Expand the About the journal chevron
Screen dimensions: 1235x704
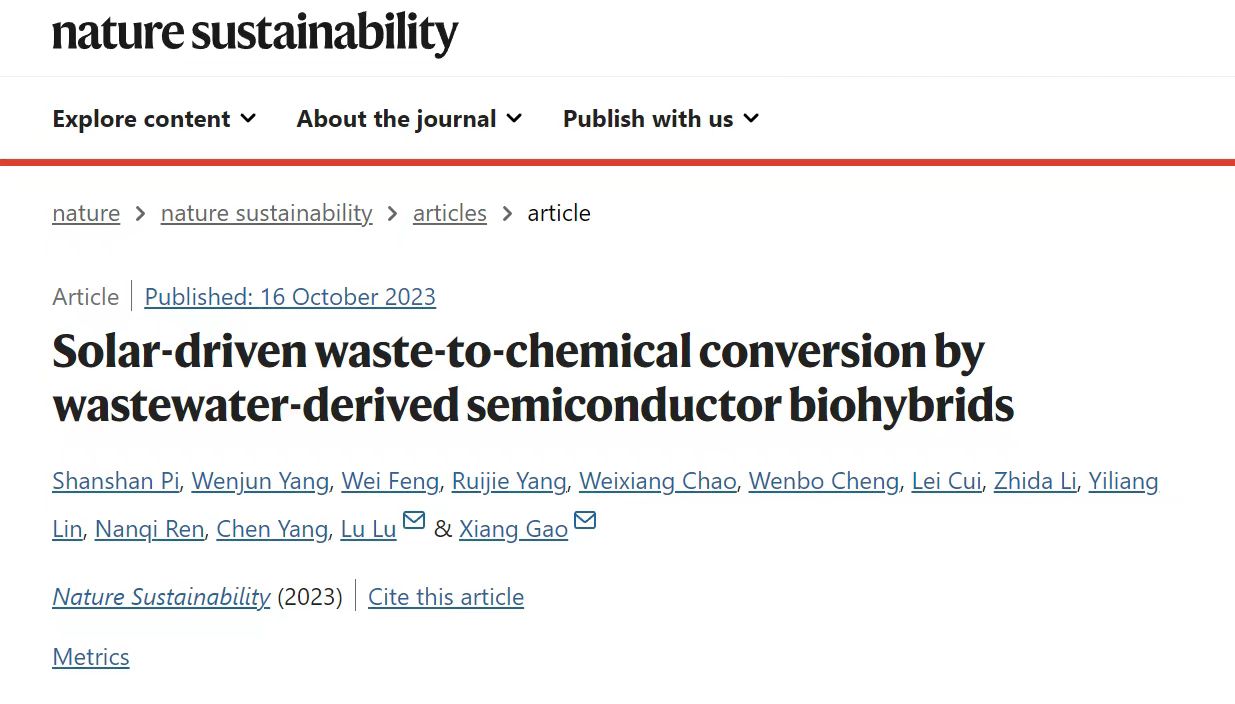click(x=514, y=118)
